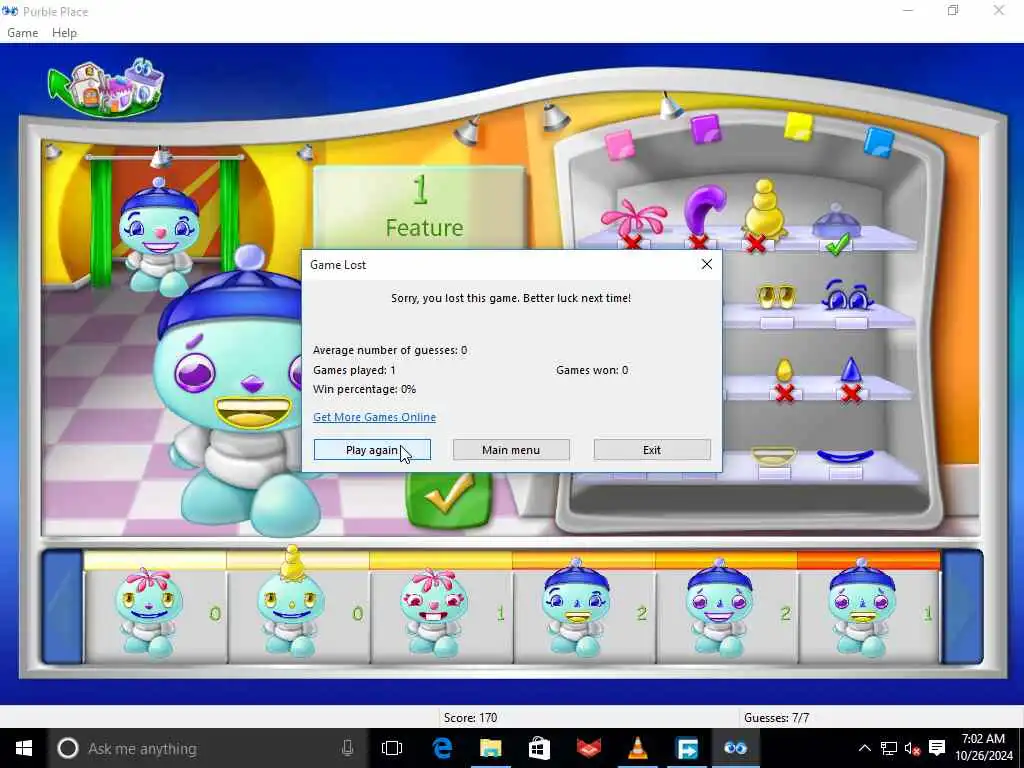
Task: Select the blue cap feature with checkmark
Action: (836, 222)
